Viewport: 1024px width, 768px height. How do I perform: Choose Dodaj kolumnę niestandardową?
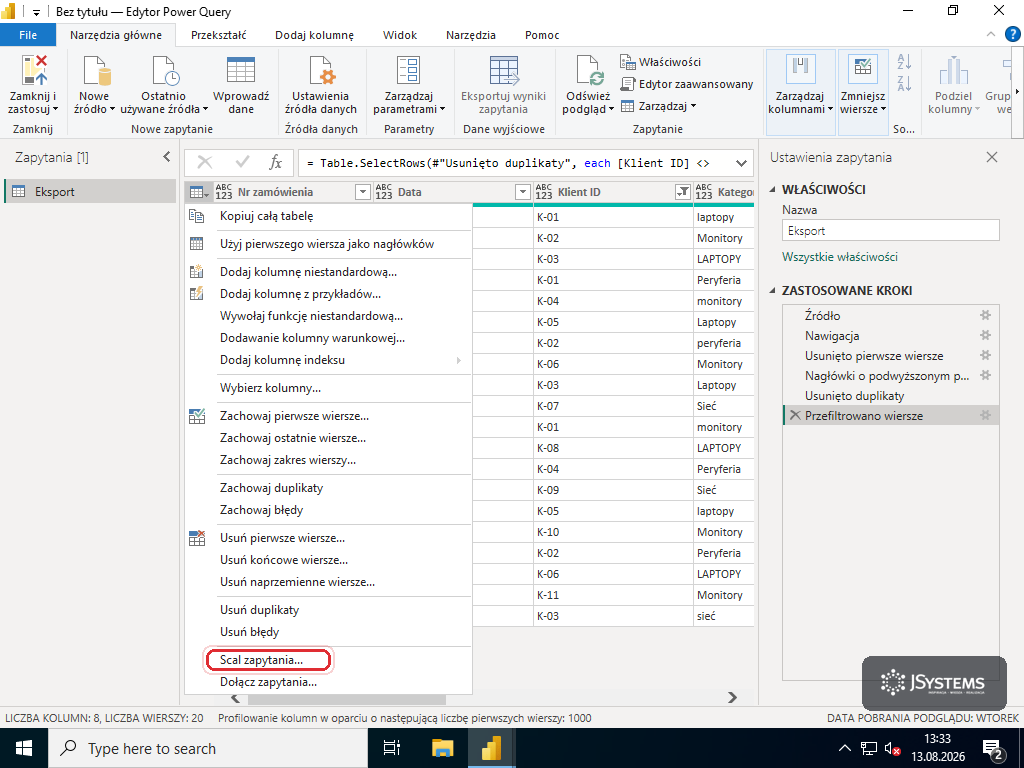point(328,272)
